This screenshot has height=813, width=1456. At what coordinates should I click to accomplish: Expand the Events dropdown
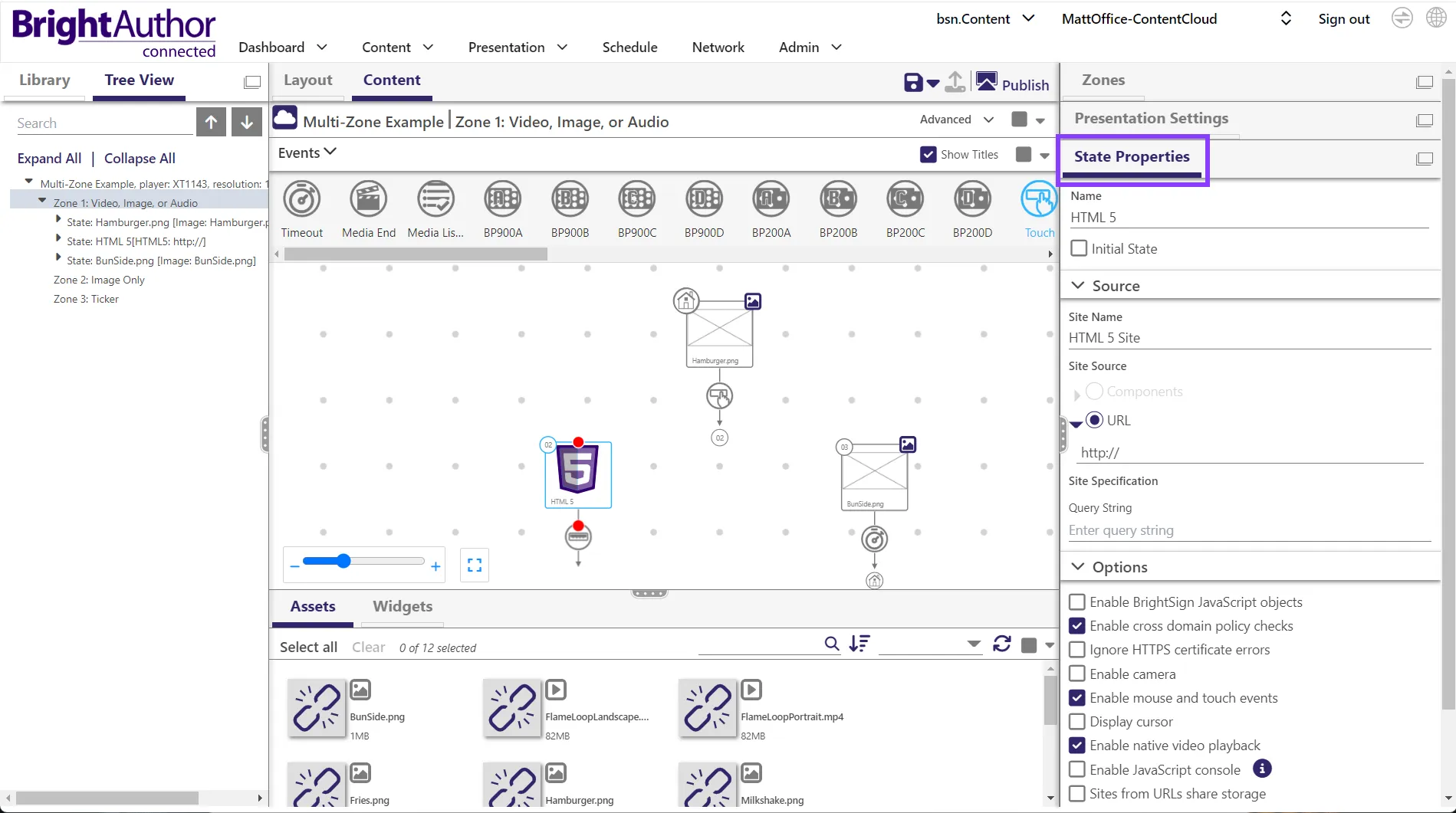(307, 152)
